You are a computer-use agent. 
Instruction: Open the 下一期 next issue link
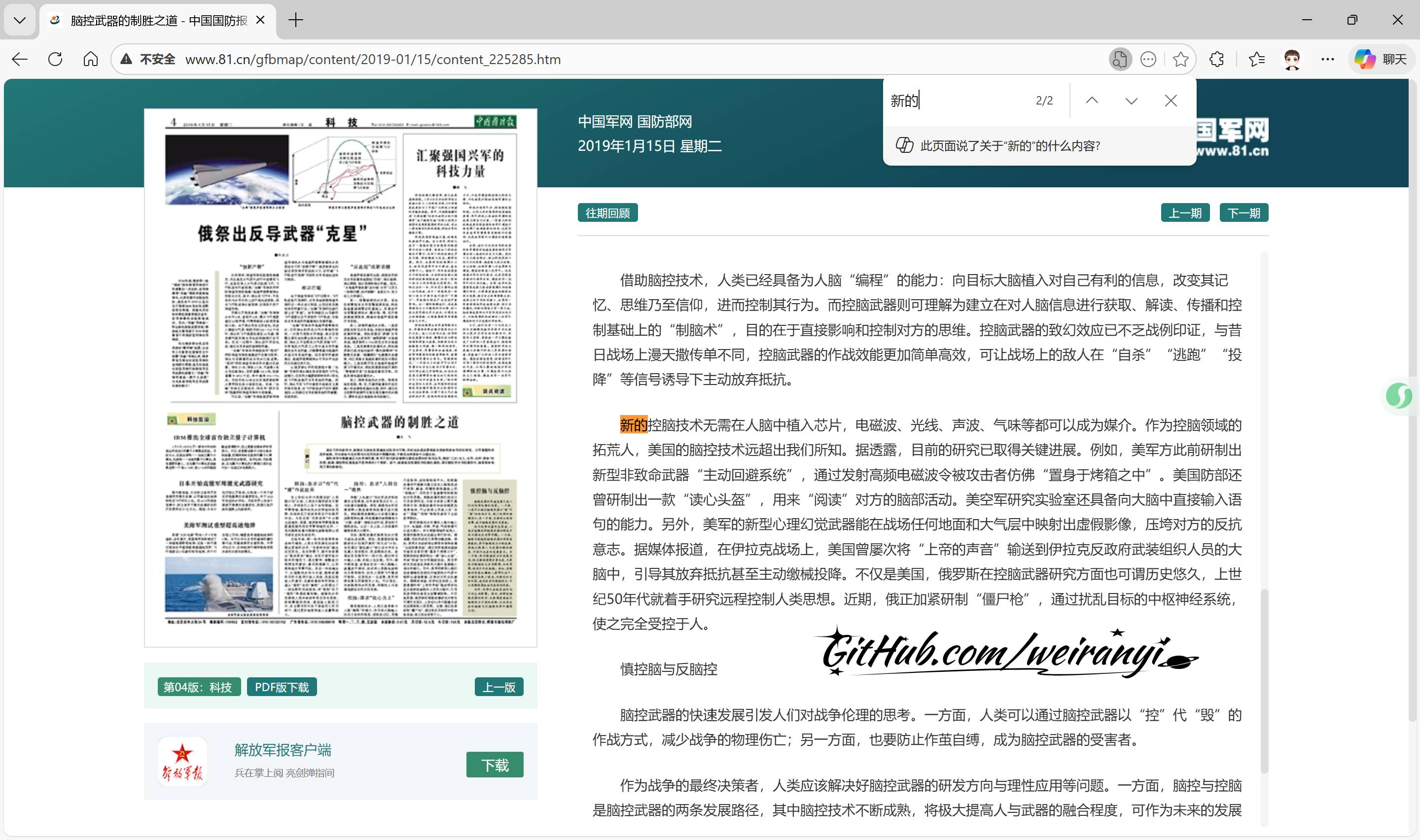[1243, 212]
